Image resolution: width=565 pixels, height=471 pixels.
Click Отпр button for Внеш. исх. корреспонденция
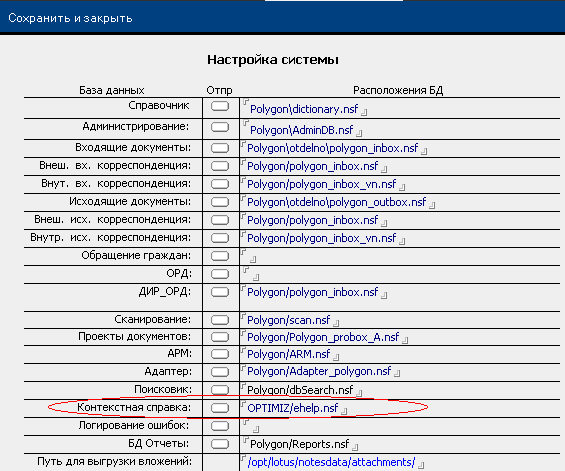220,220
